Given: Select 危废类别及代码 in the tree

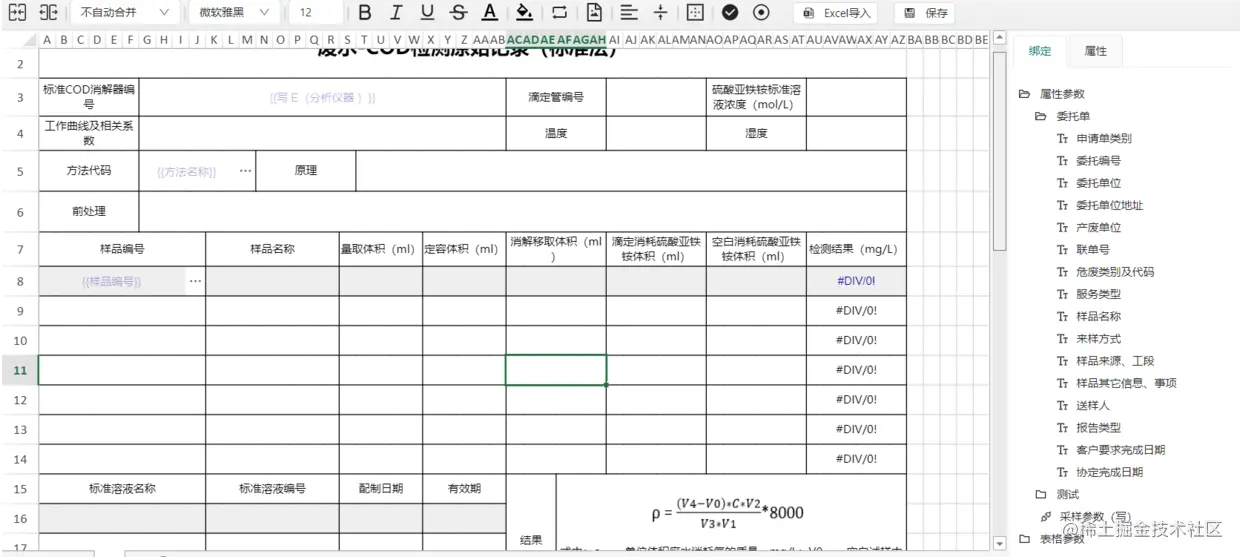Looking at the screenshot, I should [1115, 272].
